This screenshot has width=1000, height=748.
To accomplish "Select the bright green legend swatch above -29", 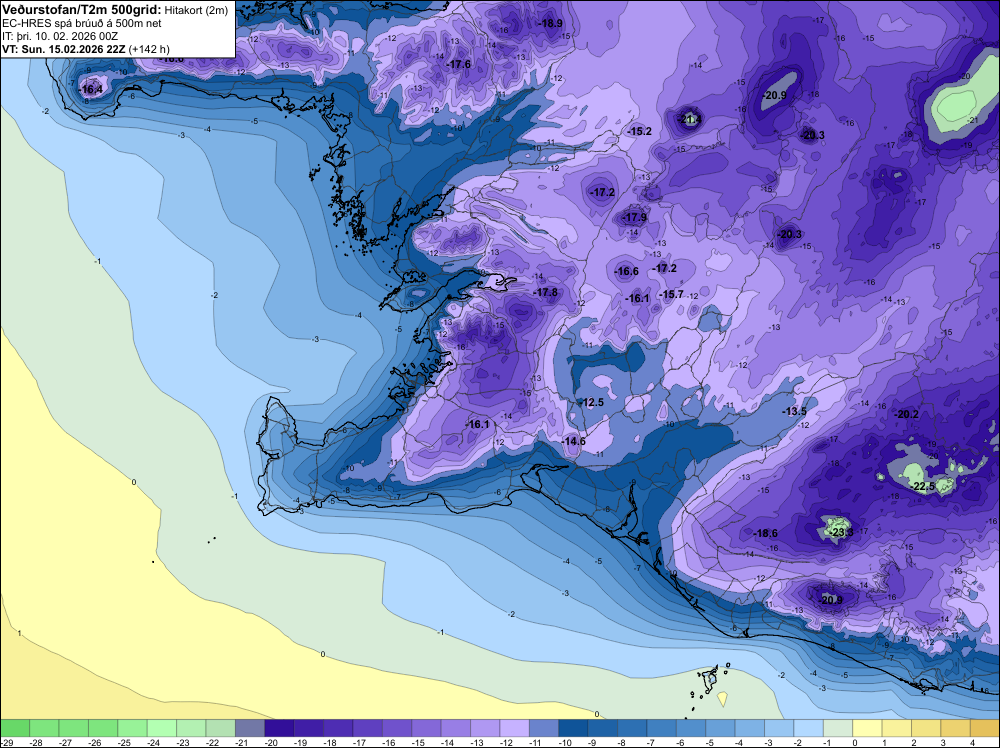I will [x=15, y=728].
